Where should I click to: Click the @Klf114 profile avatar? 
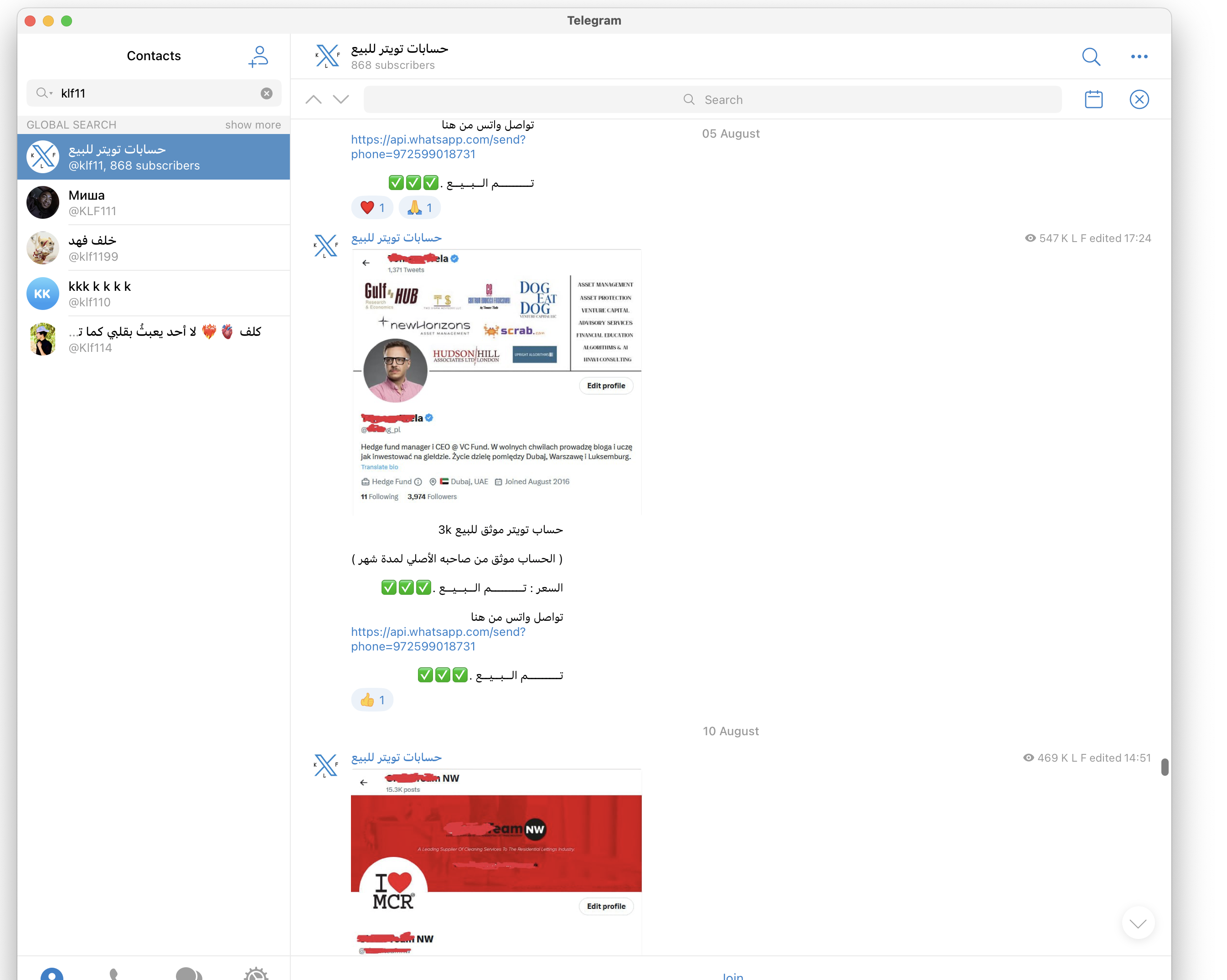click(x=43, y=339)
